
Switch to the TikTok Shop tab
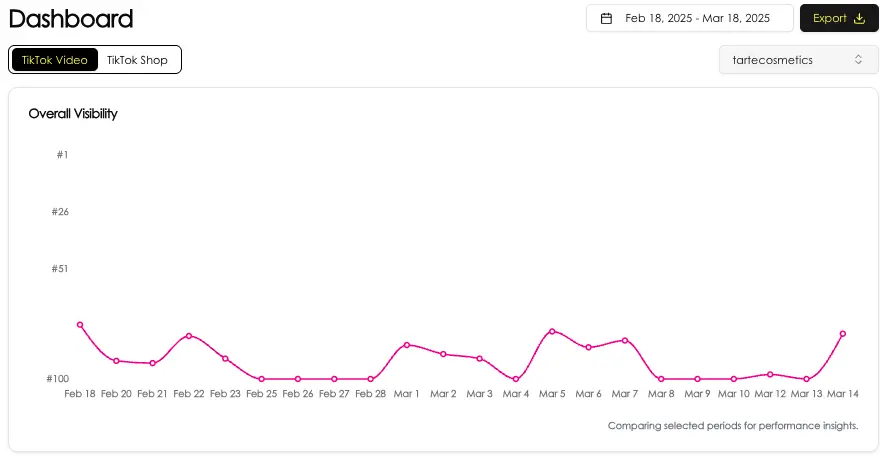pos(137,60)
